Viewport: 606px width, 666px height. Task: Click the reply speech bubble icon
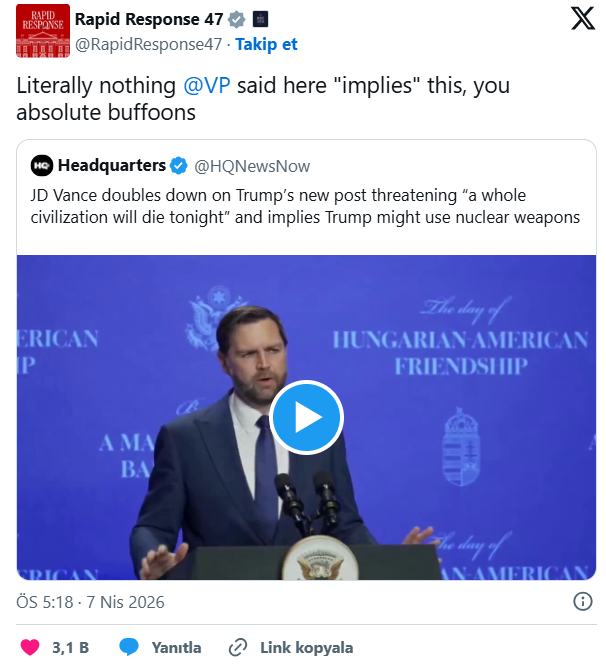click(x=129, y=647)
